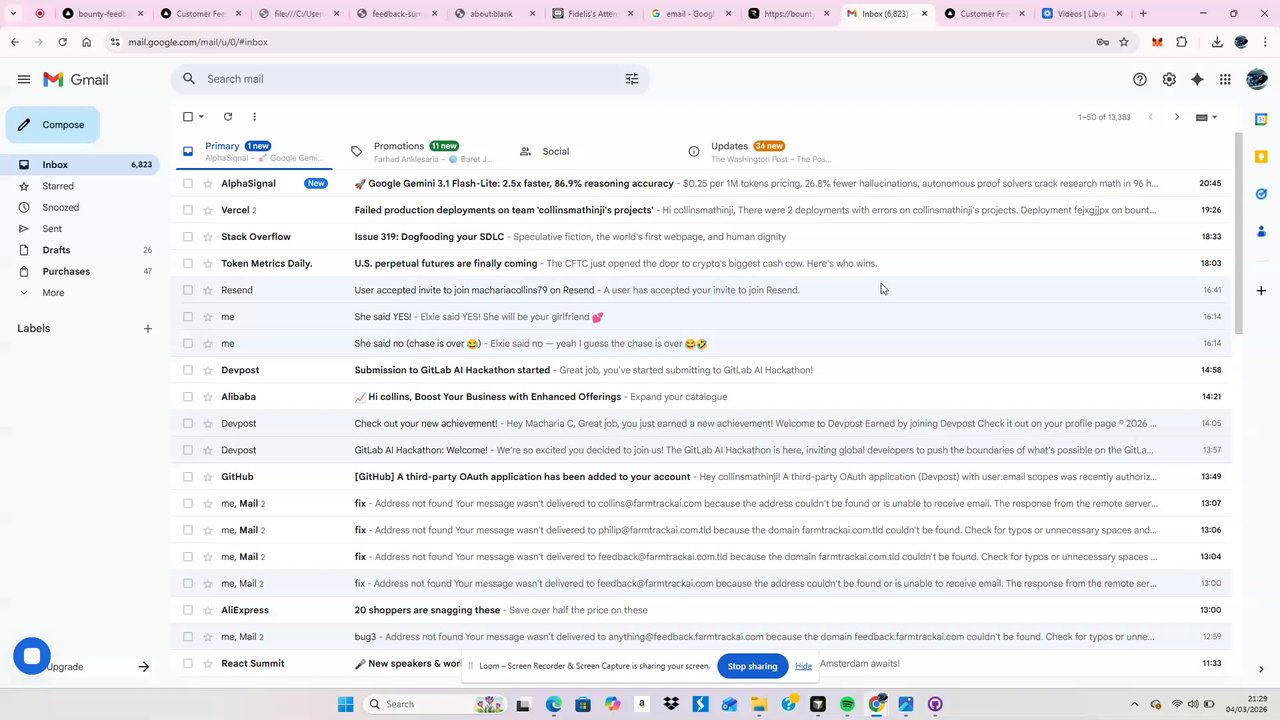Click the Get add-ons plus icon
This screenshot has height=720, width=1280.
[1261, 290]
